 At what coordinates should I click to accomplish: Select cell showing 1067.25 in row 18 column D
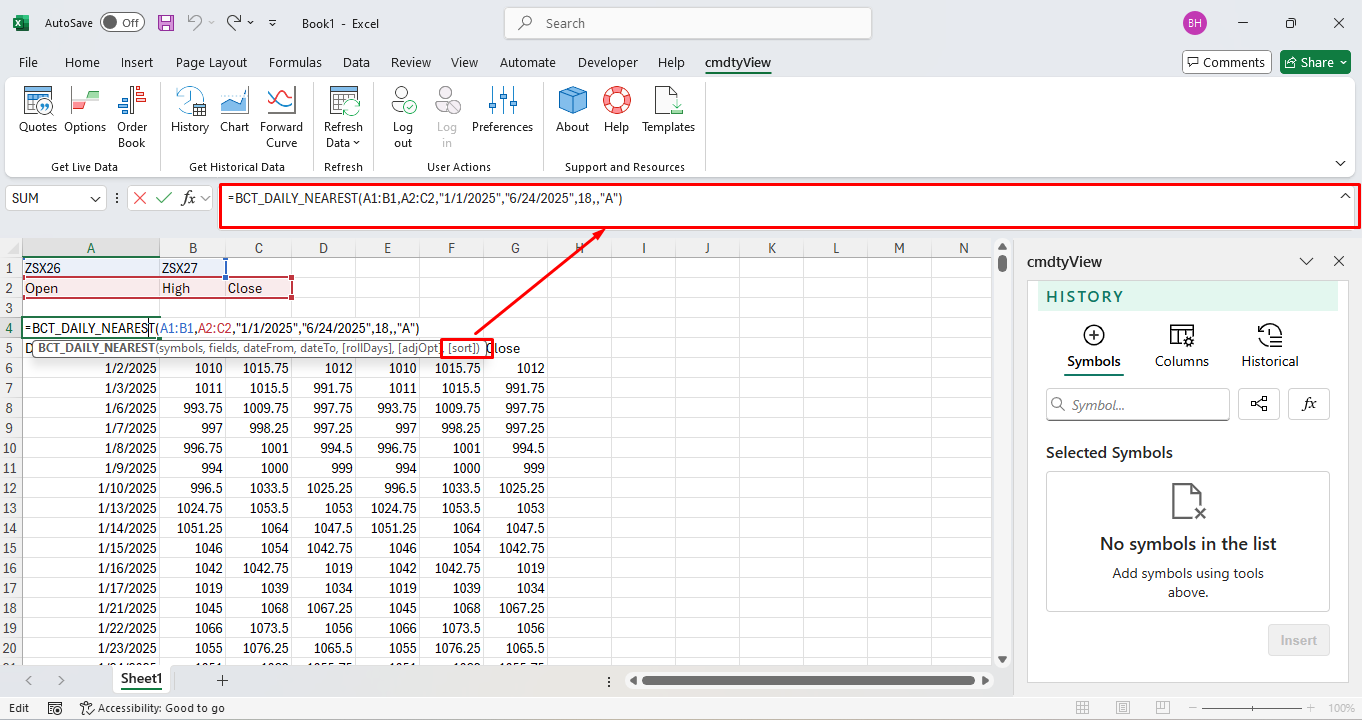(x=323, y=608)
